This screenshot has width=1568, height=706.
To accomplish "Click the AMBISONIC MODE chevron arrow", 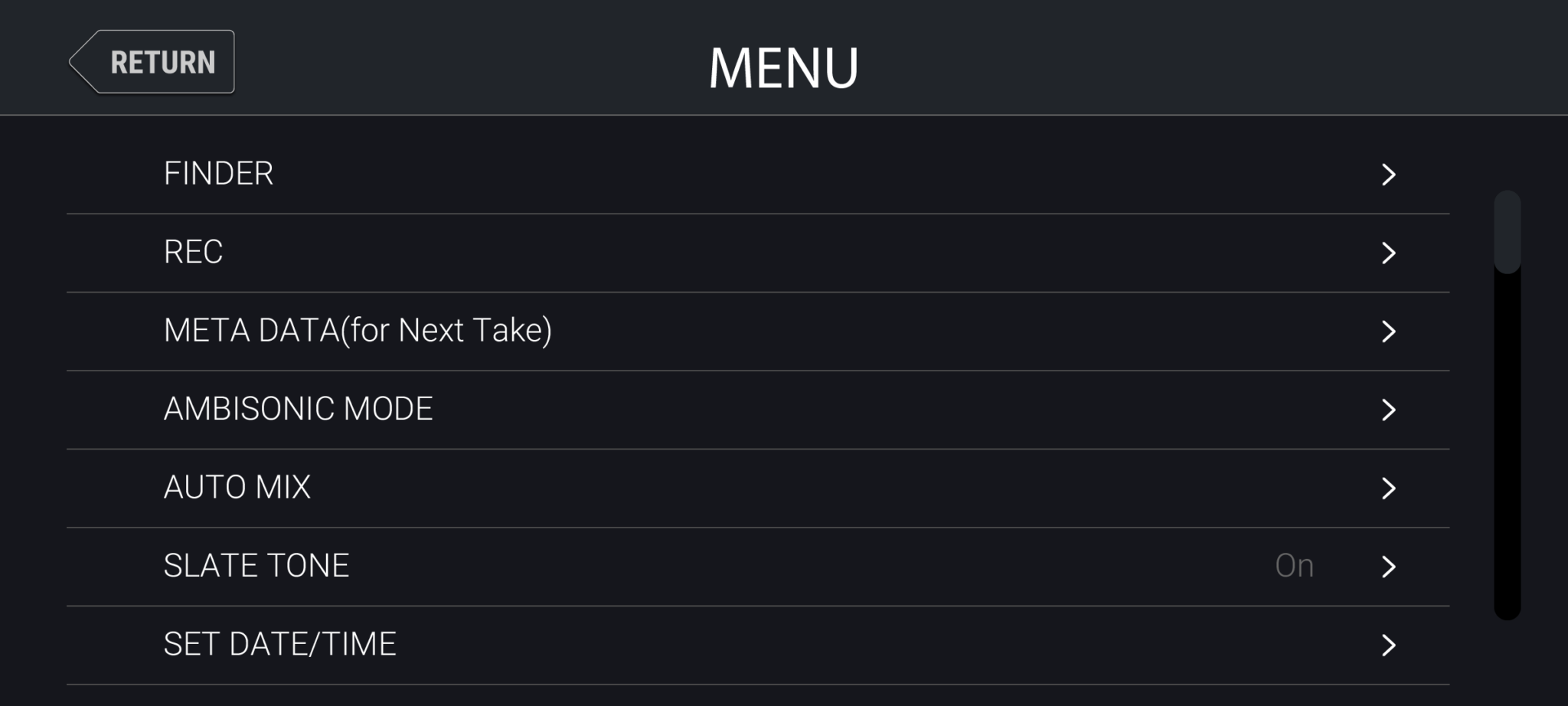I will click(x=1388, y=410).
